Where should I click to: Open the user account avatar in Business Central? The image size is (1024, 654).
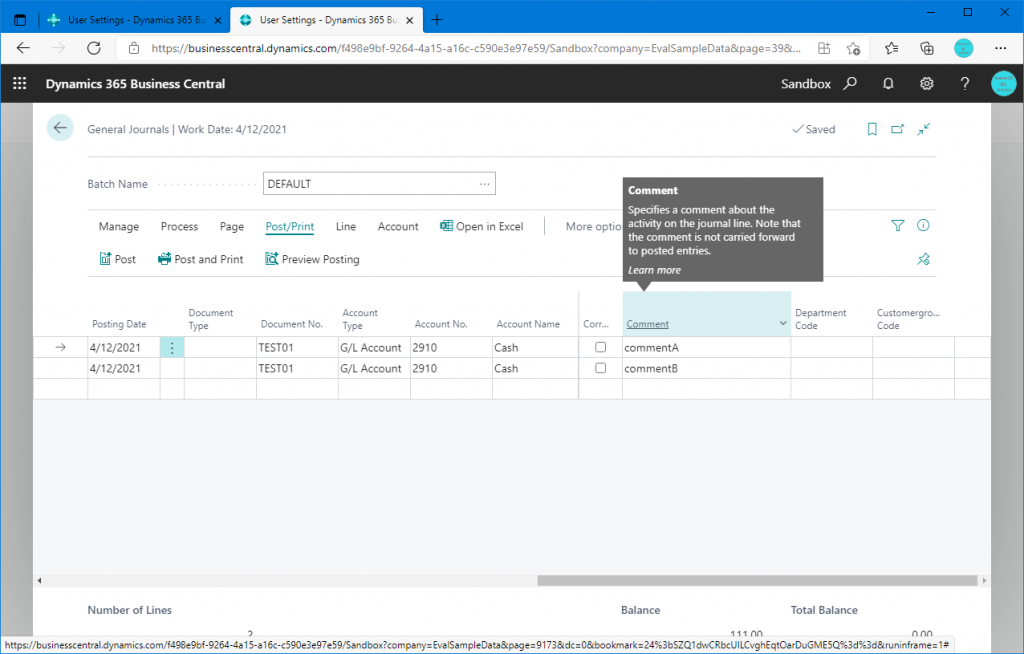point(1003,84)
